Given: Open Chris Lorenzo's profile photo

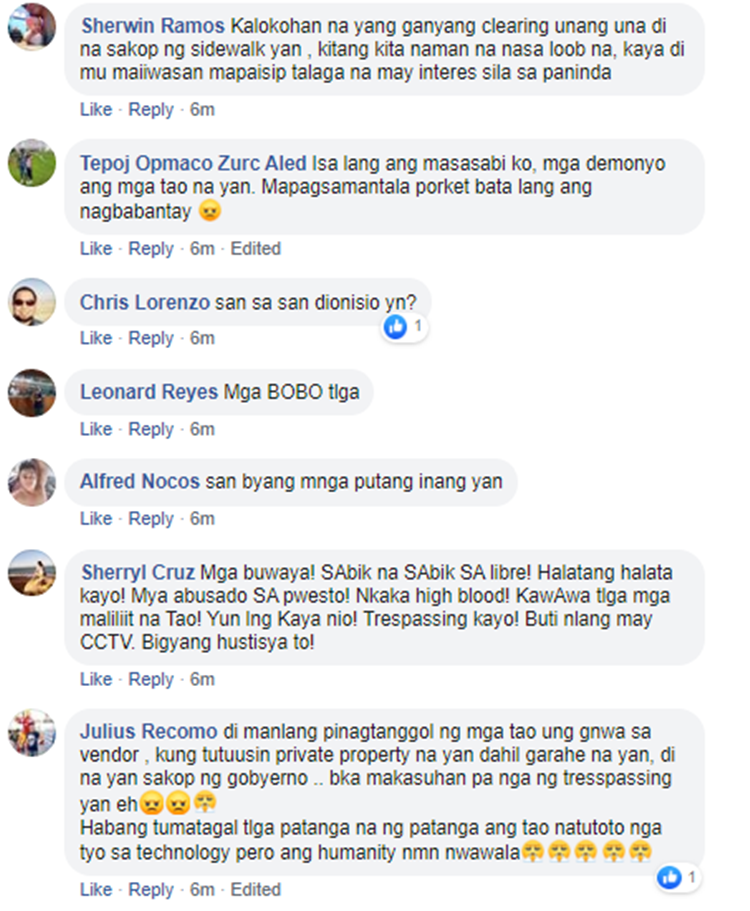Looking at the screenshot, I should point(32,302).
